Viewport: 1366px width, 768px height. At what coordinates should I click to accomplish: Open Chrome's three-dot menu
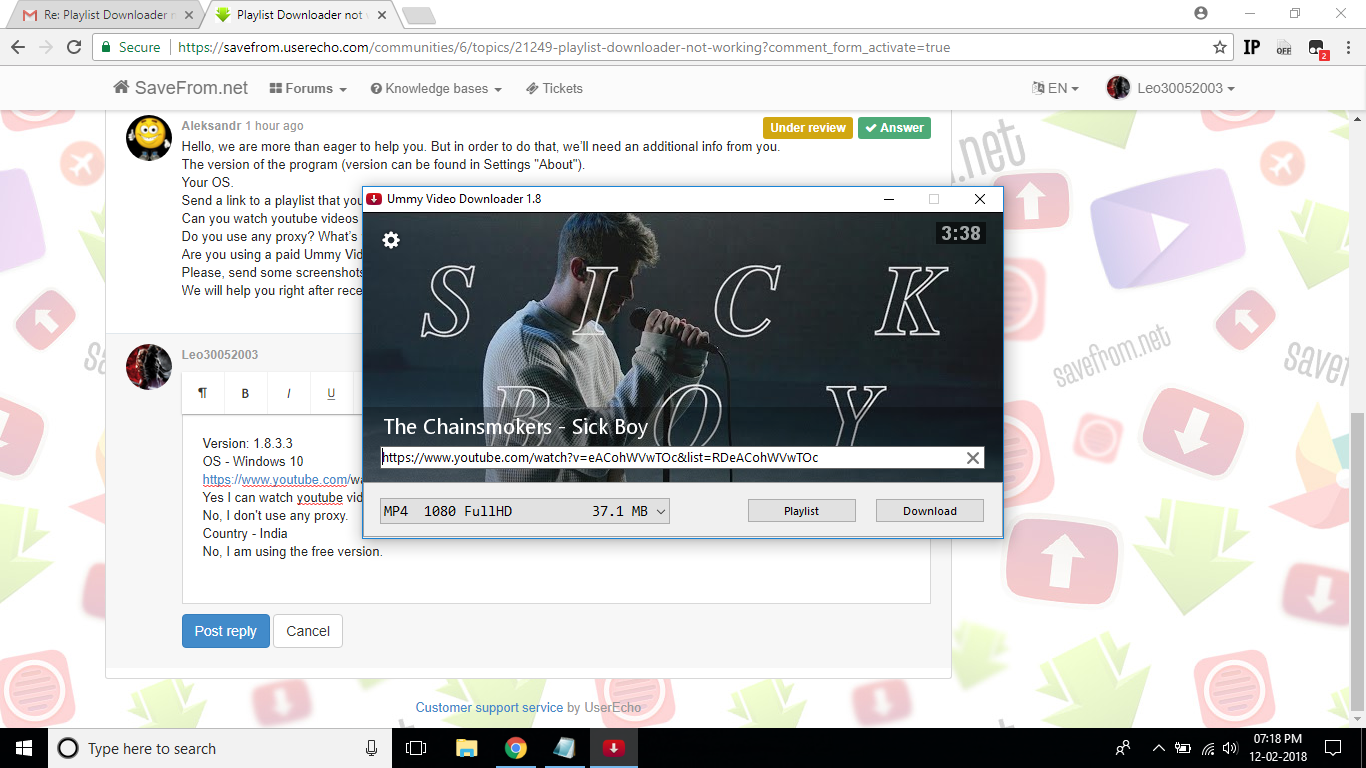[1347, 47]
